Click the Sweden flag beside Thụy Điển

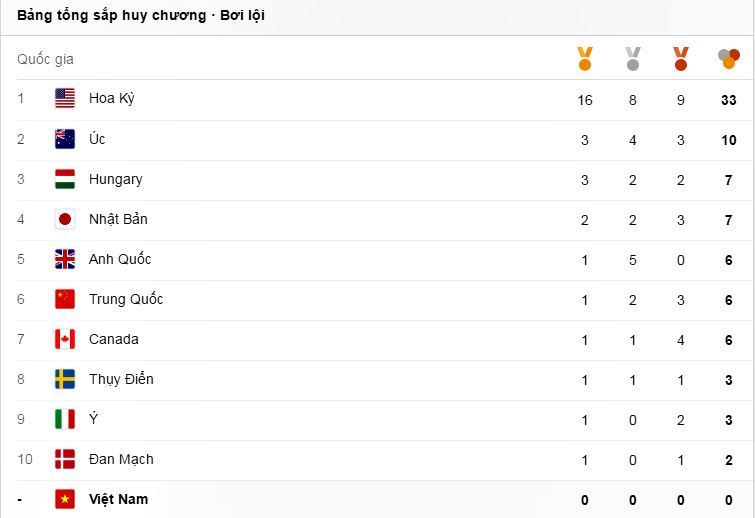[65, 379]
